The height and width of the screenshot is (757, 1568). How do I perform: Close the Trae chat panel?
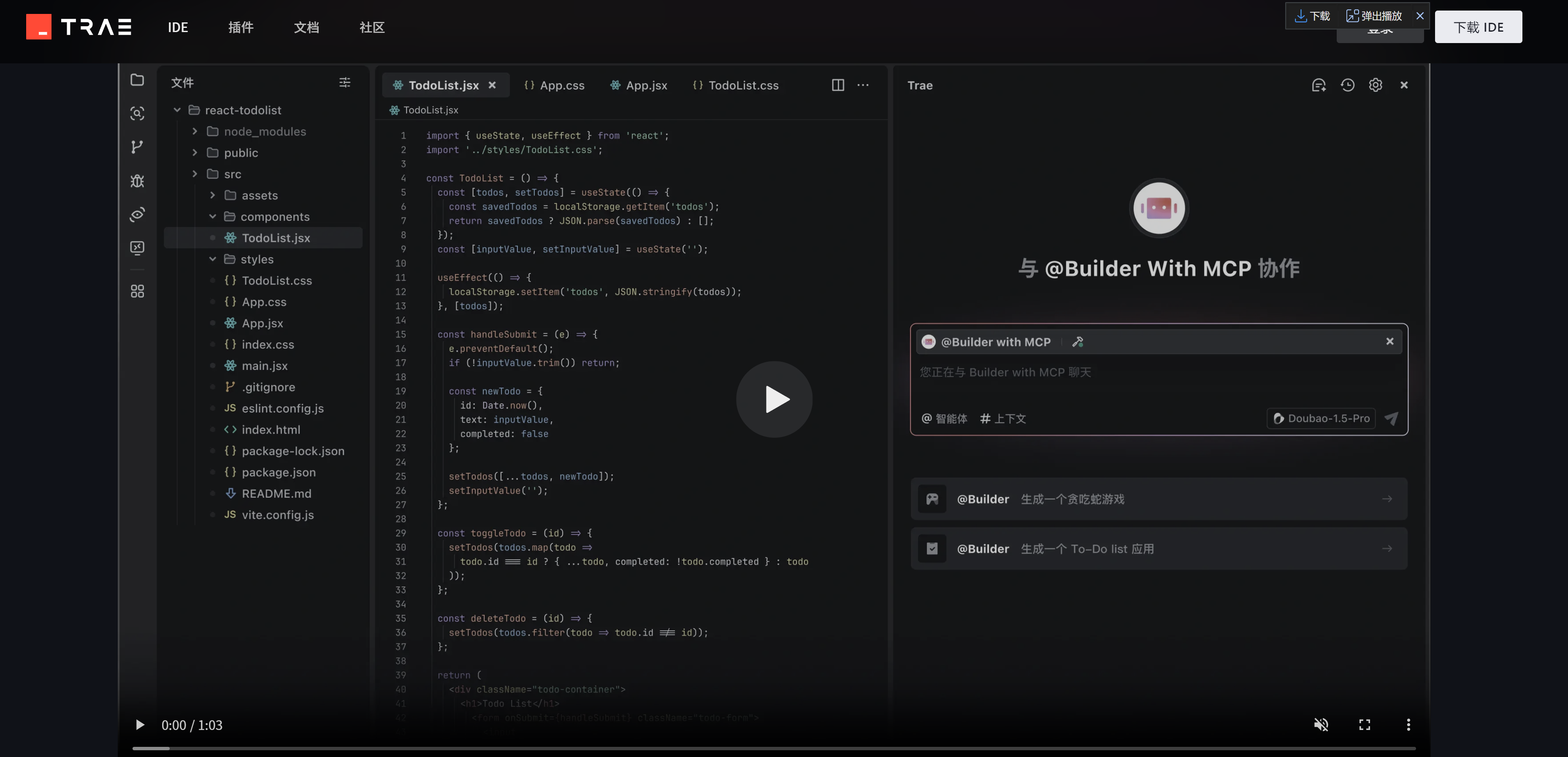(1404, 85)
